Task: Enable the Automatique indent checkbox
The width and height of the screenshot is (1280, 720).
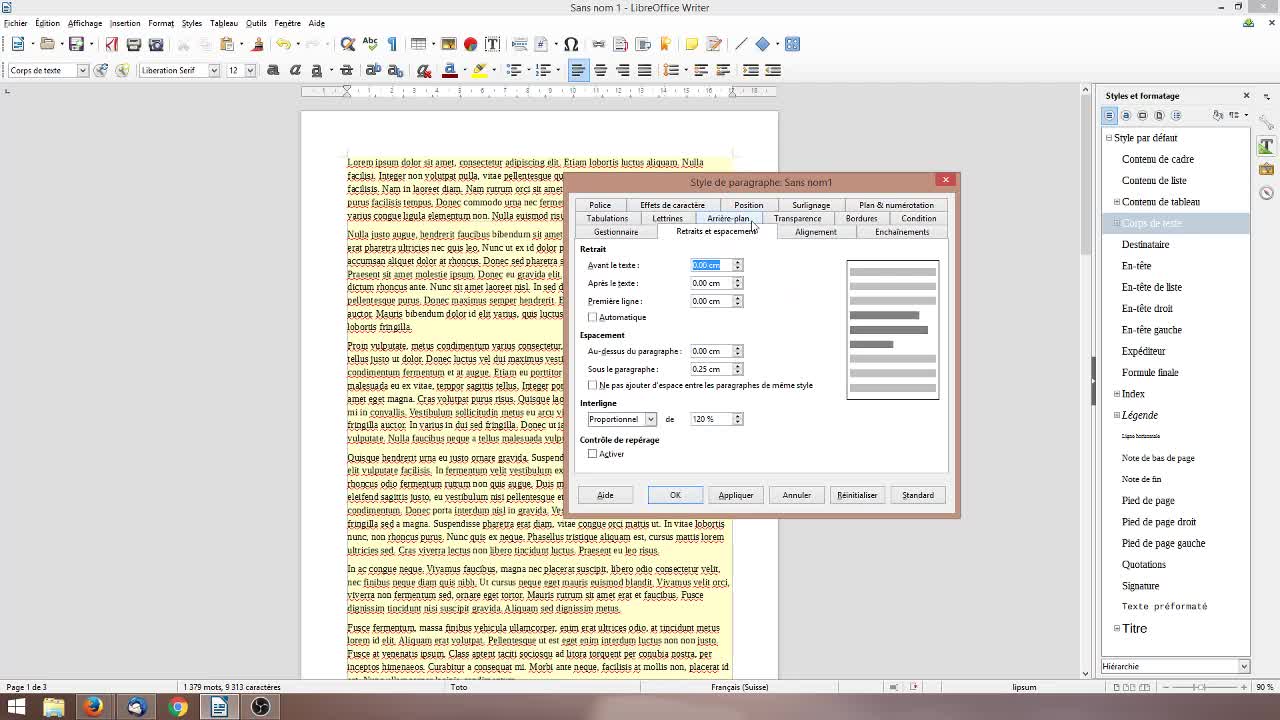Action: pyautogui.click(x=593, y=317)
